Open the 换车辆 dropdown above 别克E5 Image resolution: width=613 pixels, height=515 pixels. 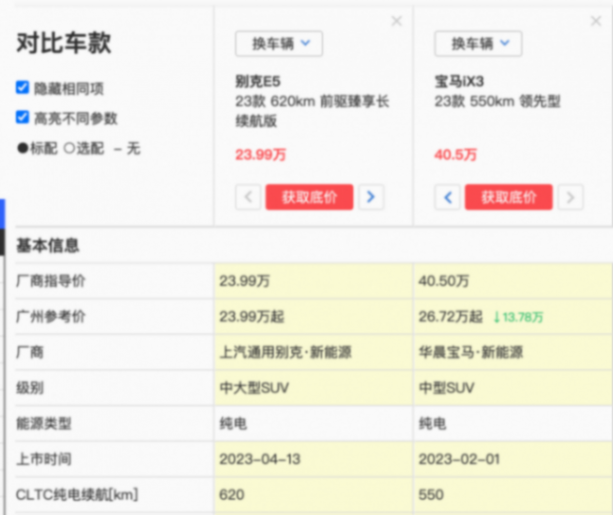[x=278, y=43]
